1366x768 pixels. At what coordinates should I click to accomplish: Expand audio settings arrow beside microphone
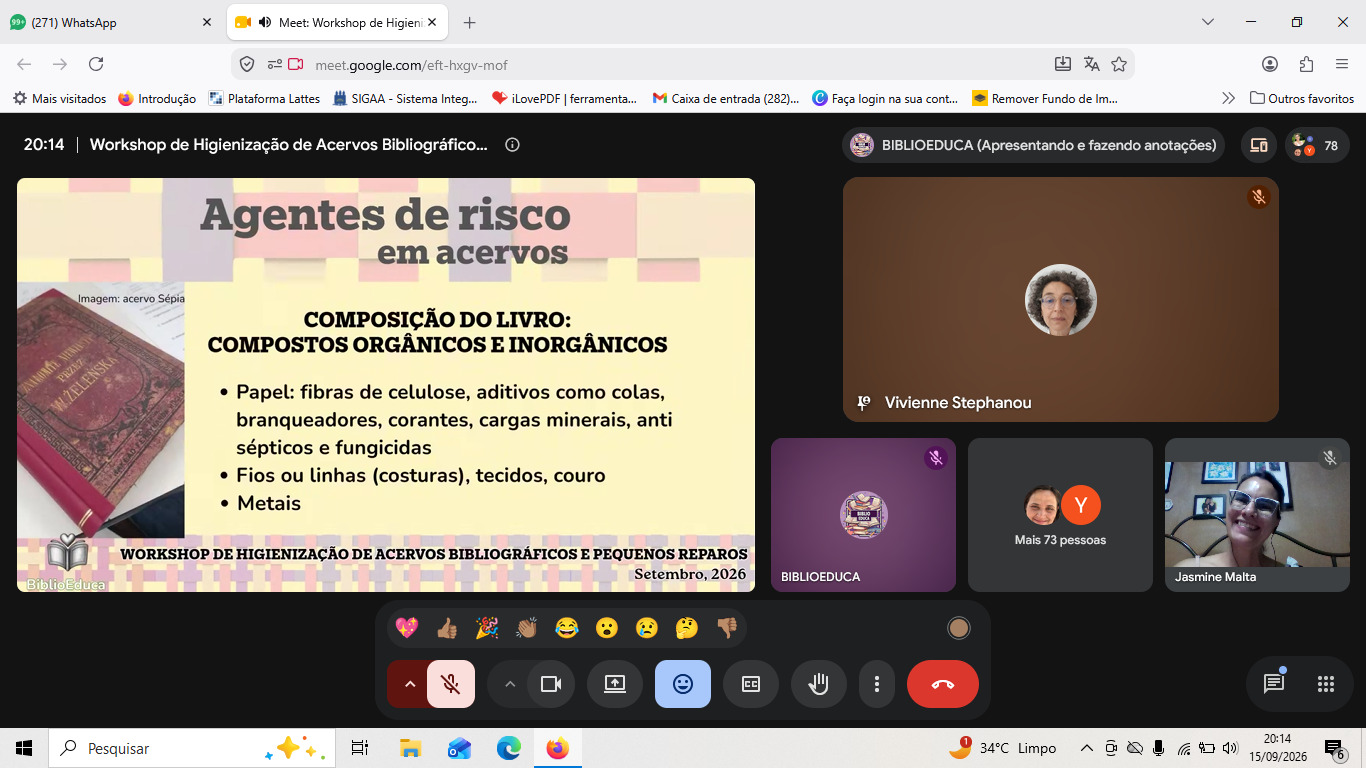click(x=408, y=684)
